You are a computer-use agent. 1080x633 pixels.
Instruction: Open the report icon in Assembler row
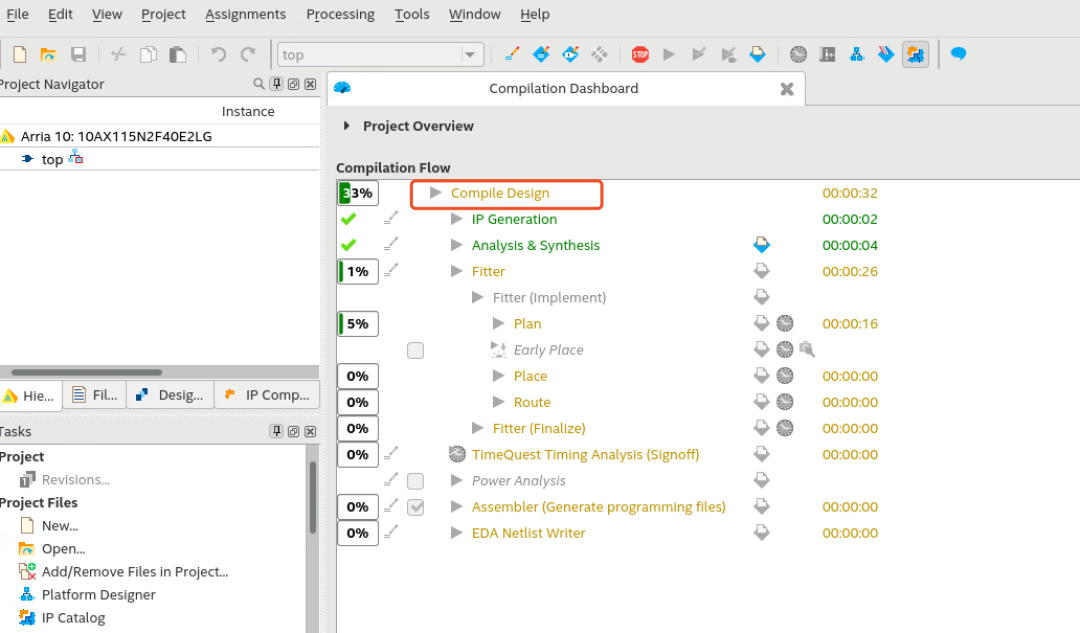point(761,506)
